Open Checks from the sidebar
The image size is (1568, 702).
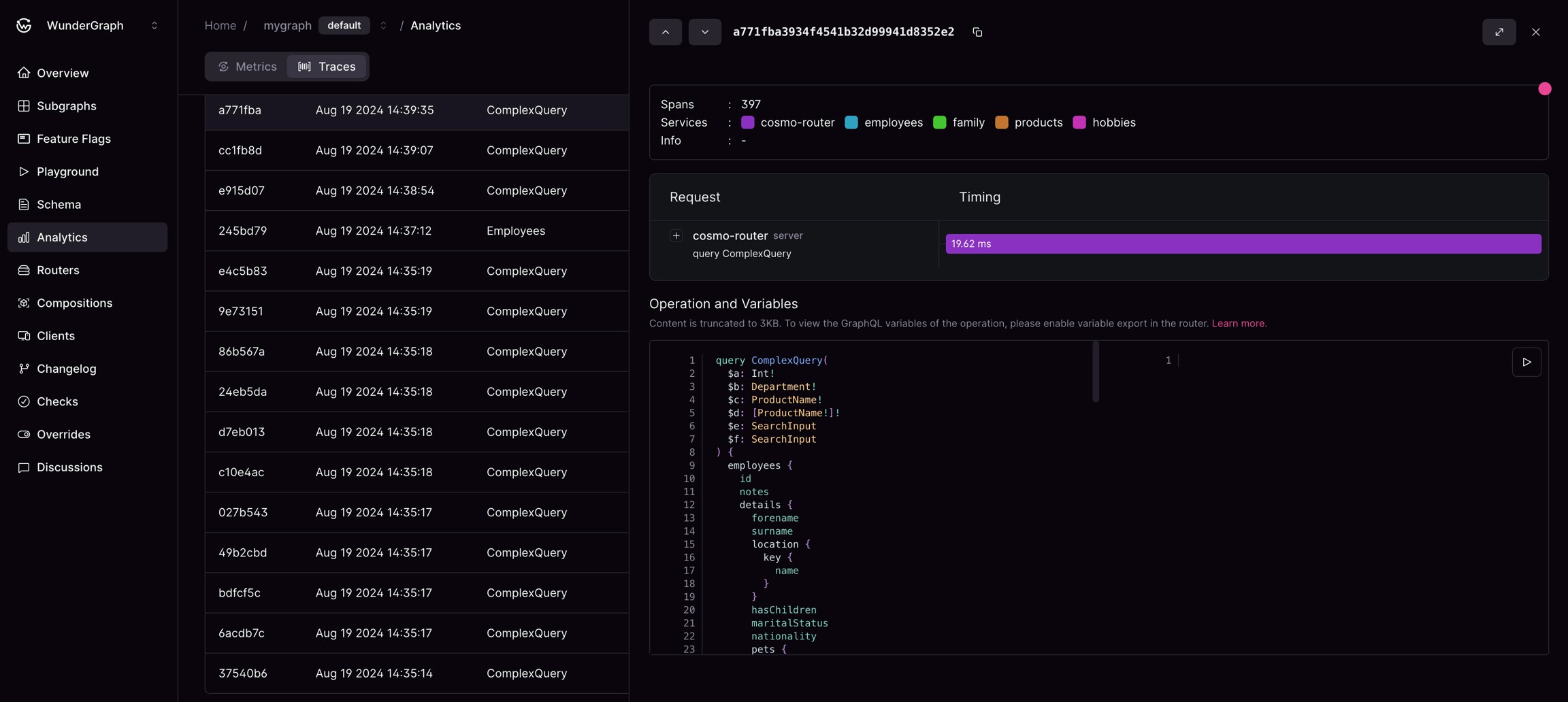(x=58, y=401)
